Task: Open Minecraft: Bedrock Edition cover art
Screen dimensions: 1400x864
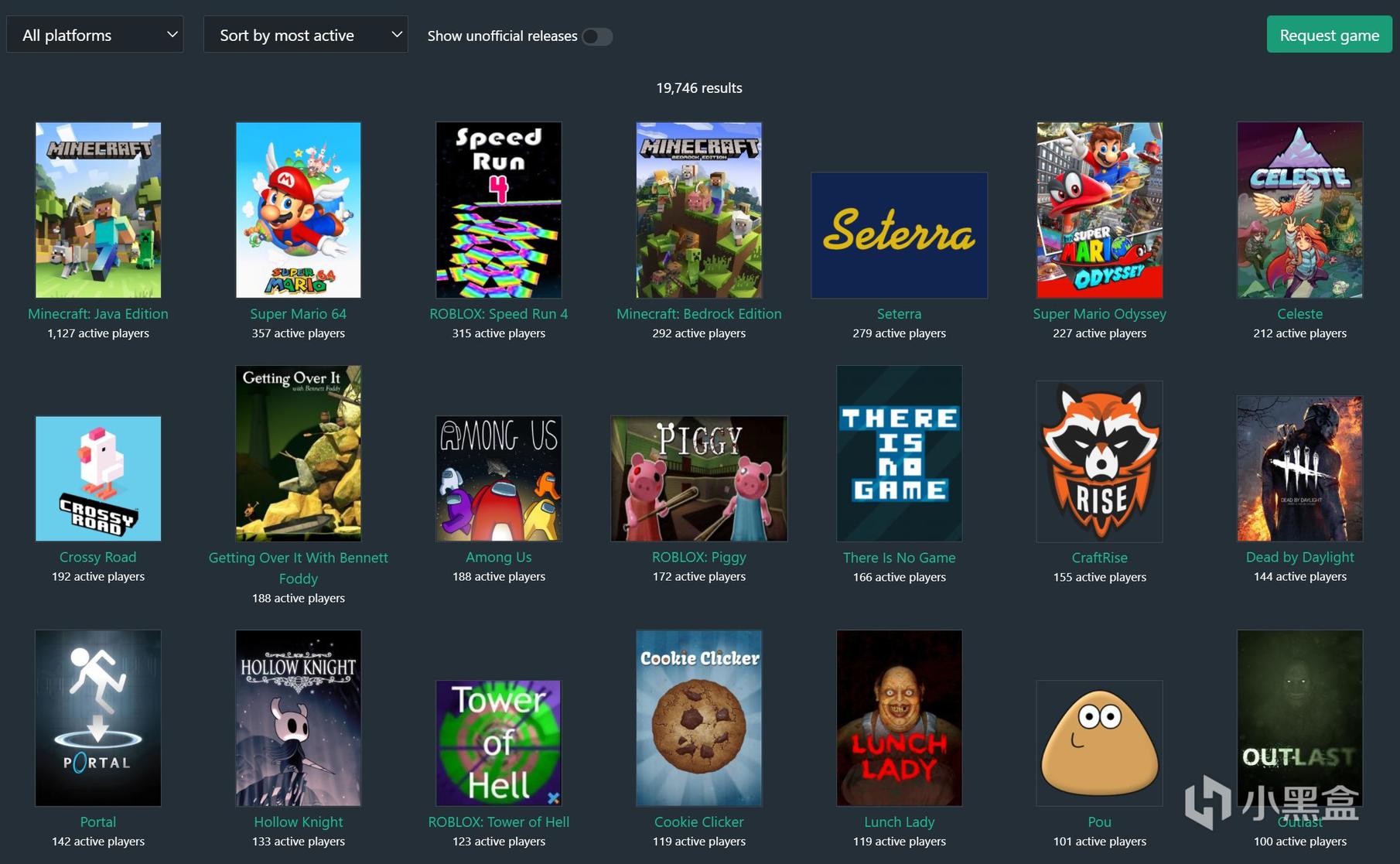Action: tap(699, 210)
